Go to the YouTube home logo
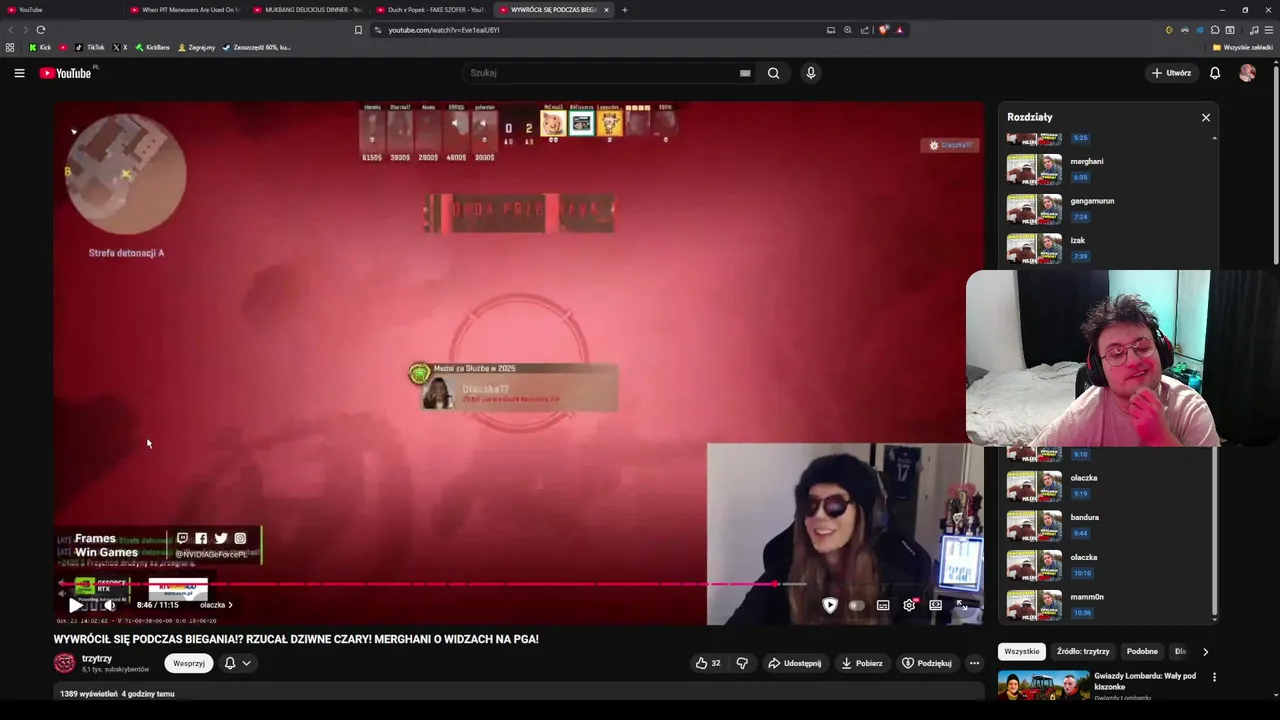This screenshot has width=1280, height=720. [x=66, y=73]
